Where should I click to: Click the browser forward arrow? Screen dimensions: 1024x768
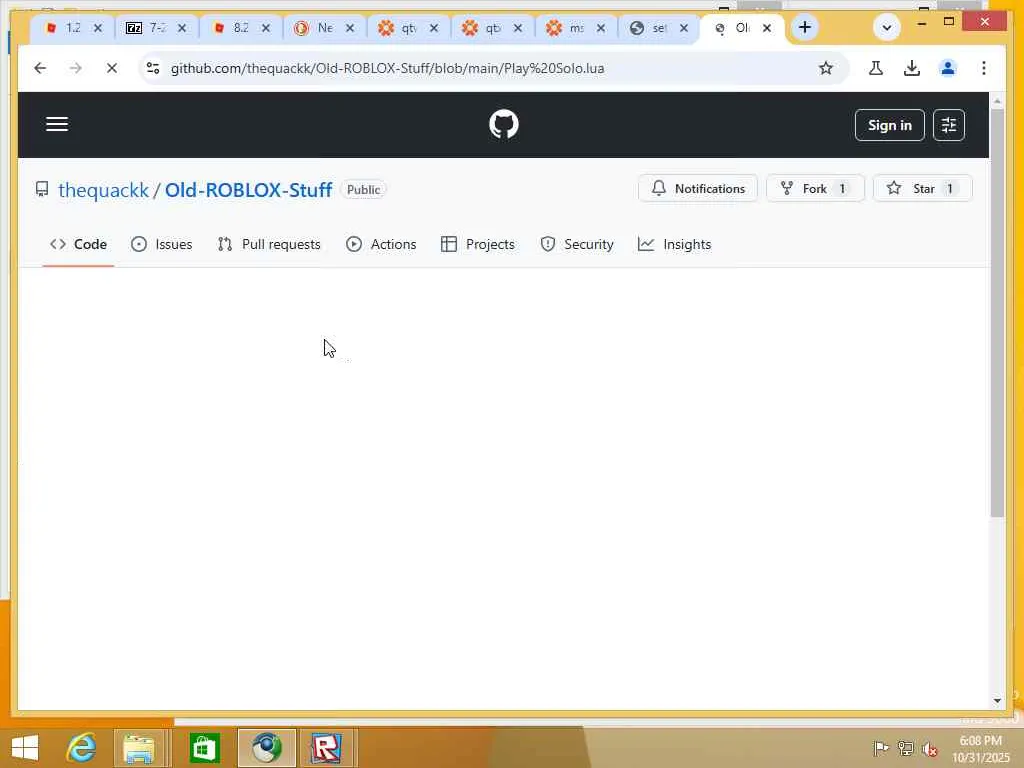click(76, 68)
